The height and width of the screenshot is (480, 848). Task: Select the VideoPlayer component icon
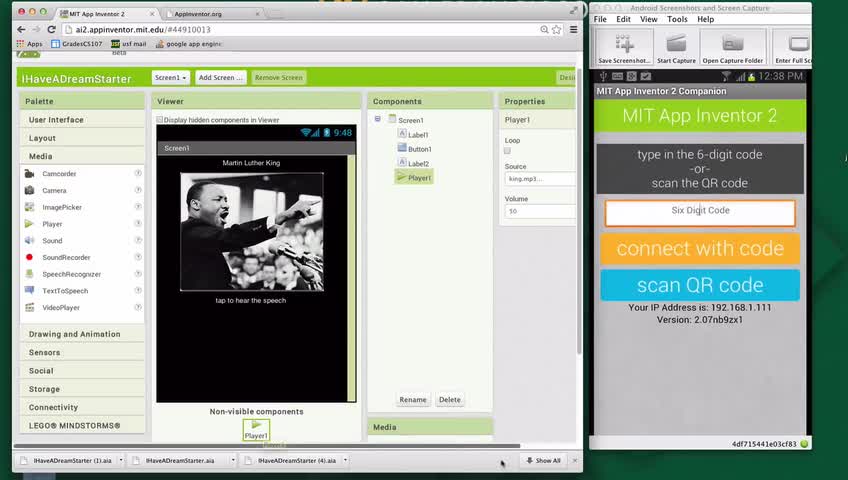tap(30, 308)
